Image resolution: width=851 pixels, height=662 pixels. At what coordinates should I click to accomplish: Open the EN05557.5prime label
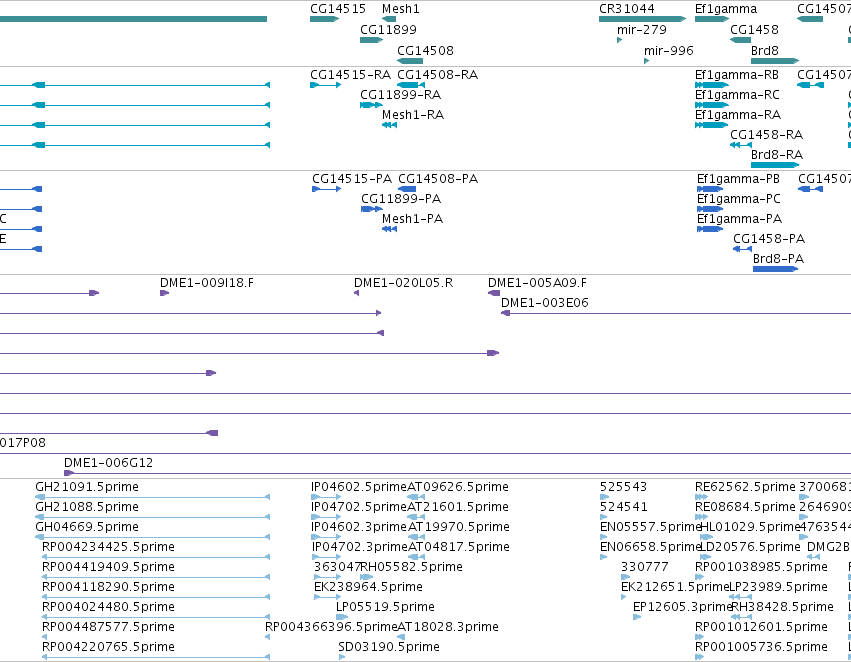650,527
